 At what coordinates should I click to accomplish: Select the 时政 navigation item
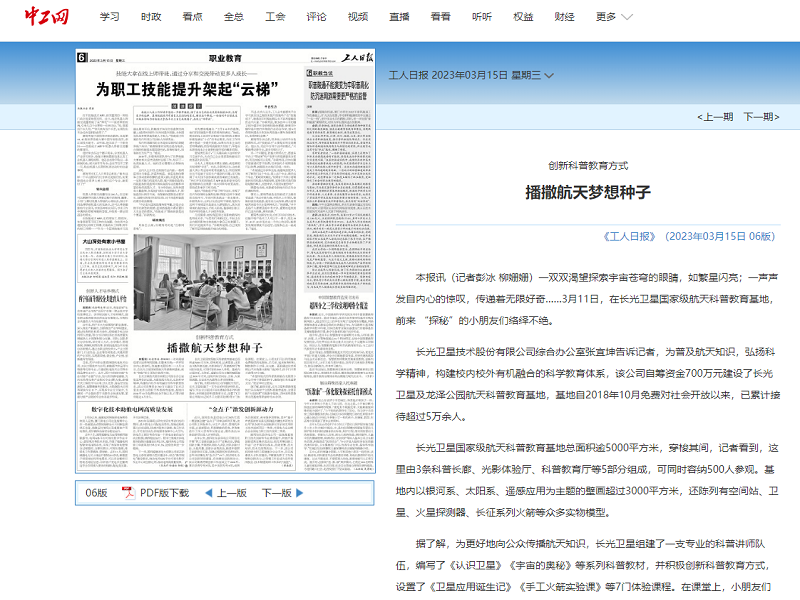[151, 17]
